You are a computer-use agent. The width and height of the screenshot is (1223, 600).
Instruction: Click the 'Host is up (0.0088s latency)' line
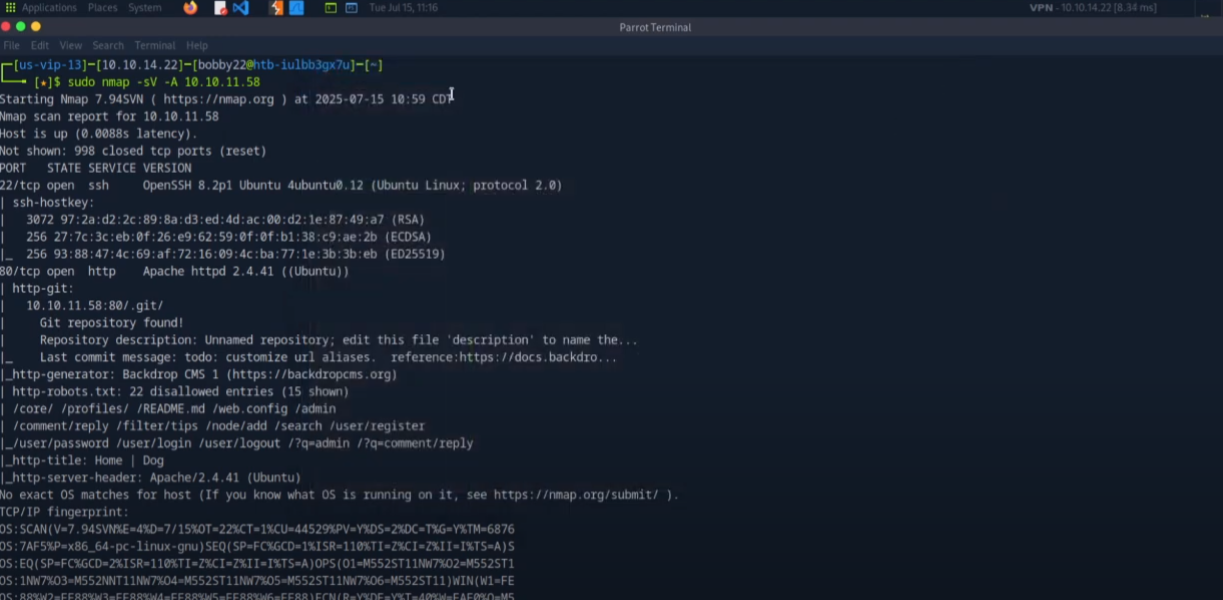(99, 133)
